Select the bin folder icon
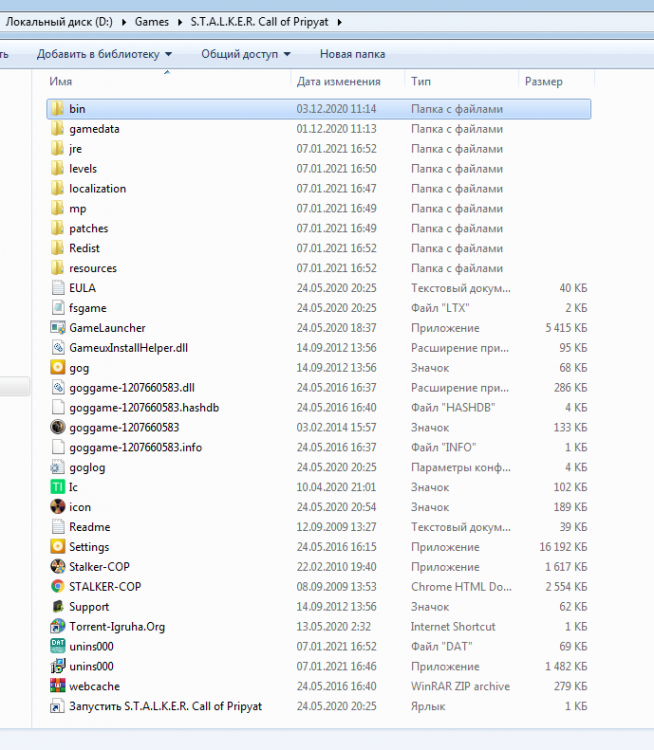 point(57,109)
